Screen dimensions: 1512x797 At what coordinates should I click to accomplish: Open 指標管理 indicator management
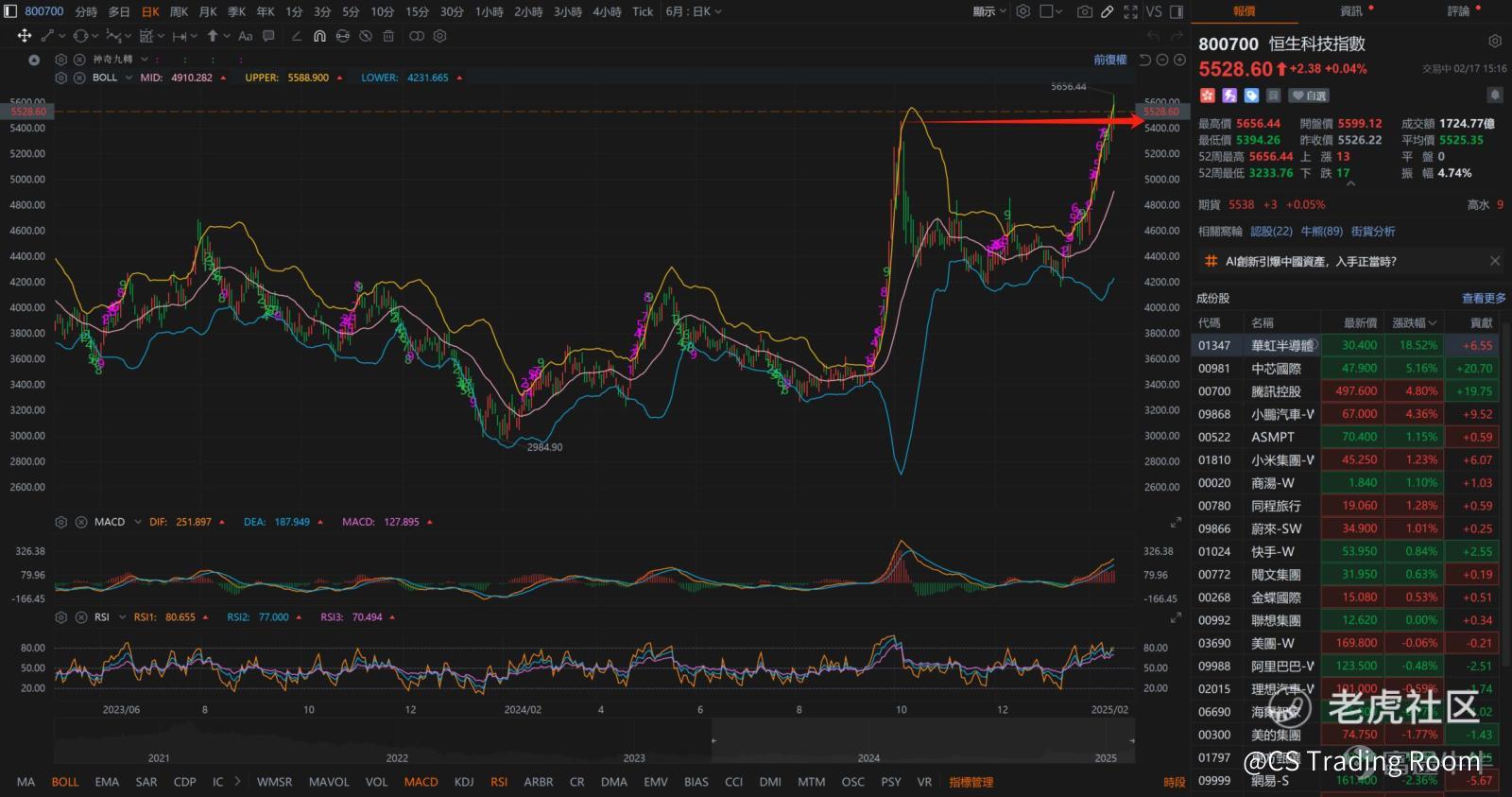(x=971, y=782)
